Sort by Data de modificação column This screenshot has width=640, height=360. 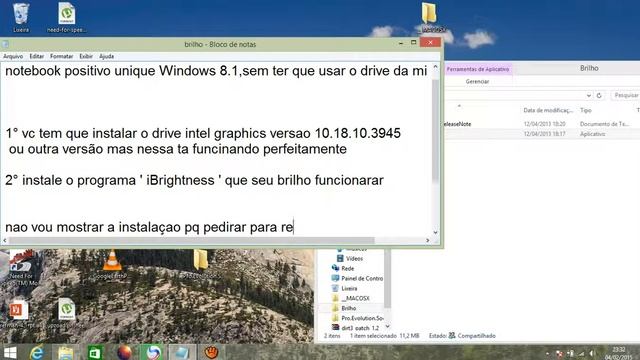pyautogui.click(x=548, y=110)
